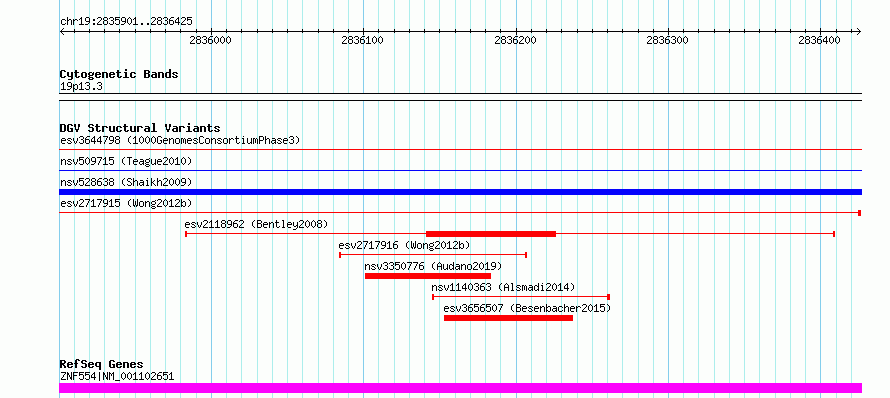
Task: Click the 2836200 ruler position label
Action: click(515, 40)
